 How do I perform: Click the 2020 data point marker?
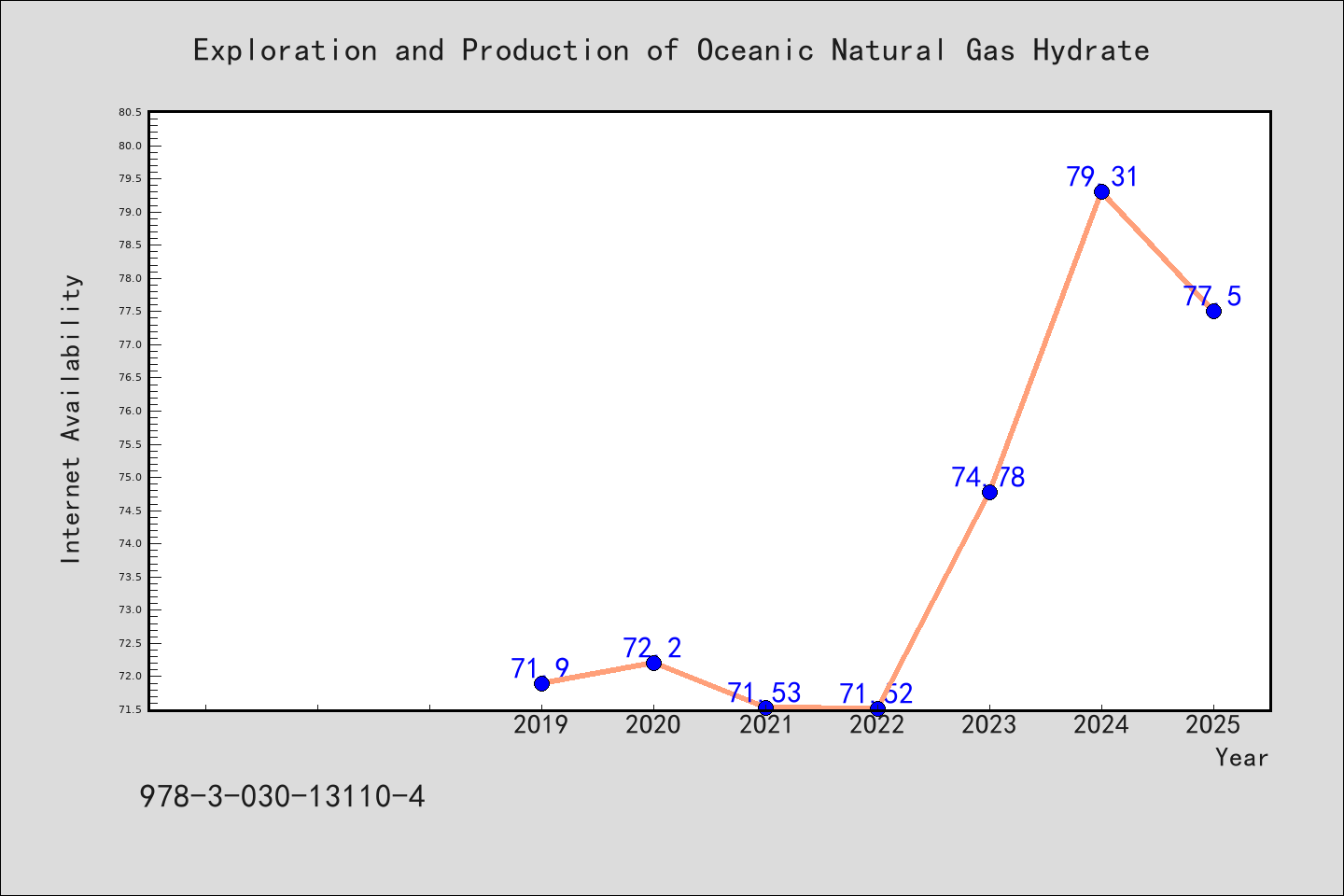click(x=653, y=663)
